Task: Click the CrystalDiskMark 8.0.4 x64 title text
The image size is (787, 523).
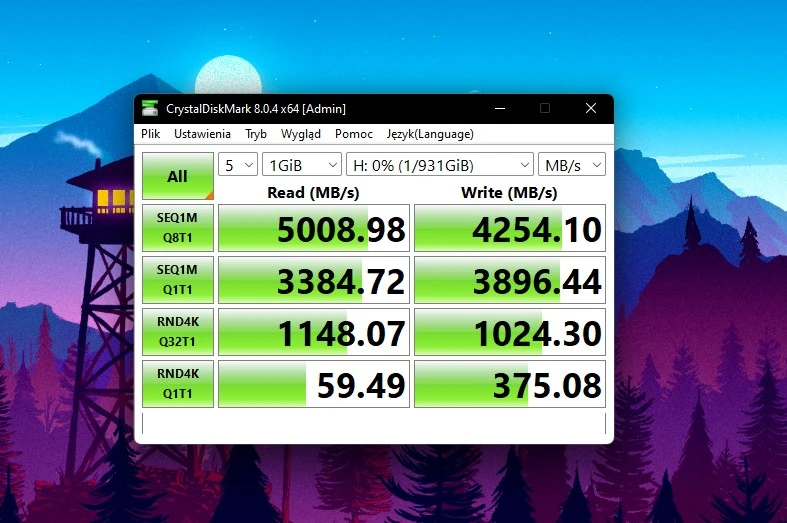Action: tap(256, 109)
